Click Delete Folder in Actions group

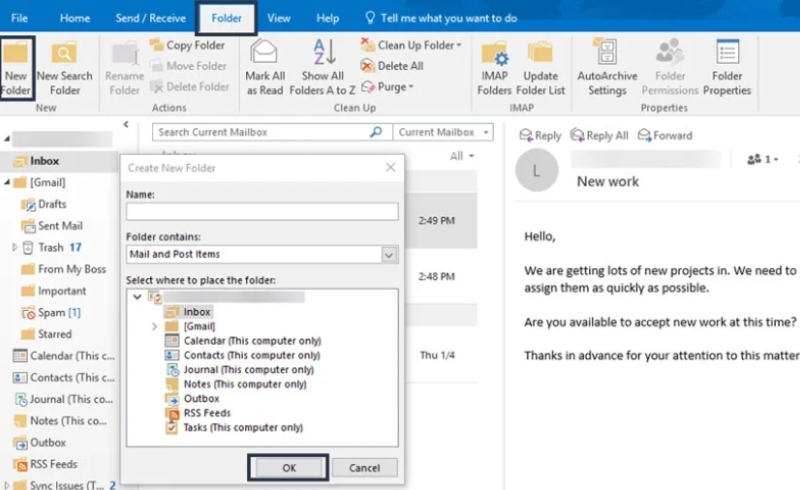click(190, 87)
